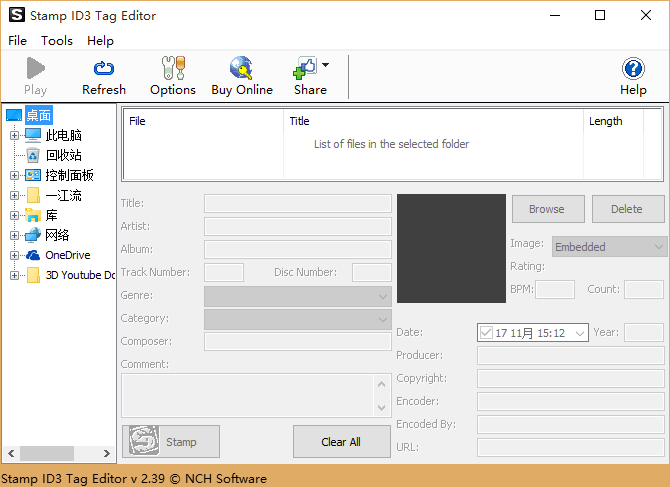The height and width of the screenshot is (487, 670).
Task: Click the Refresh toolbar icon
Action: tap(104, 68)
